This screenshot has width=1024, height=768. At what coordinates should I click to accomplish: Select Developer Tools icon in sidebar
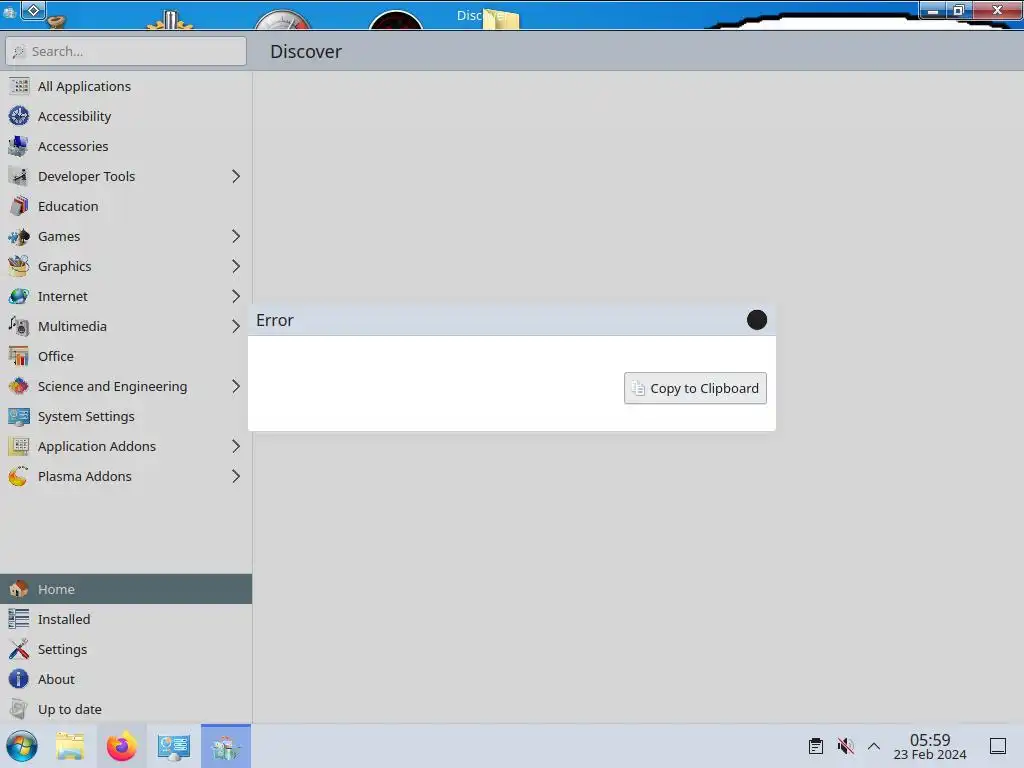19,176
